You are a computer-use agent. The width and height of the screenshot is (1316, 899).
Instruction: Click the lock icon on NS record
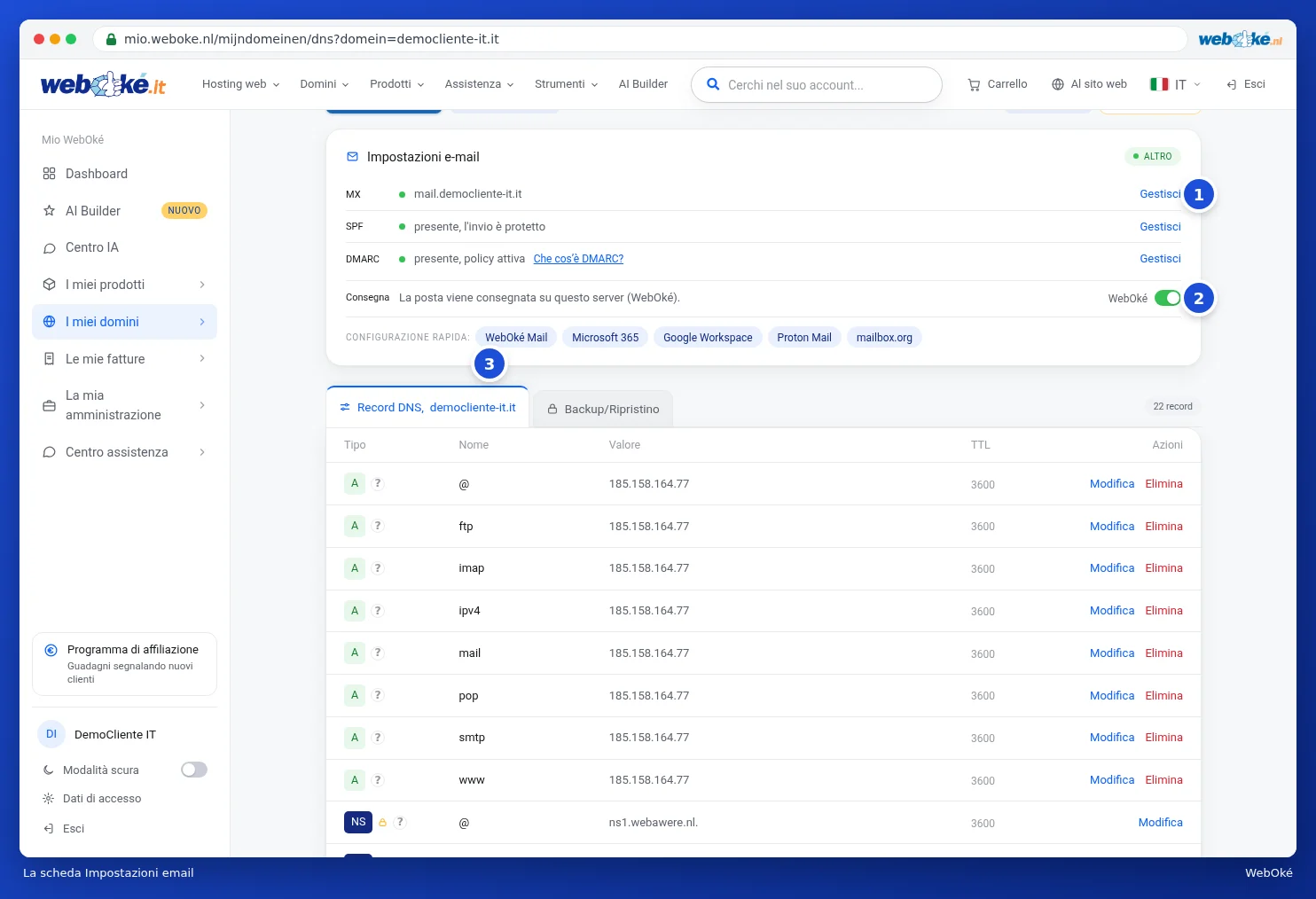pyautogui.click(x=383, y=823)
